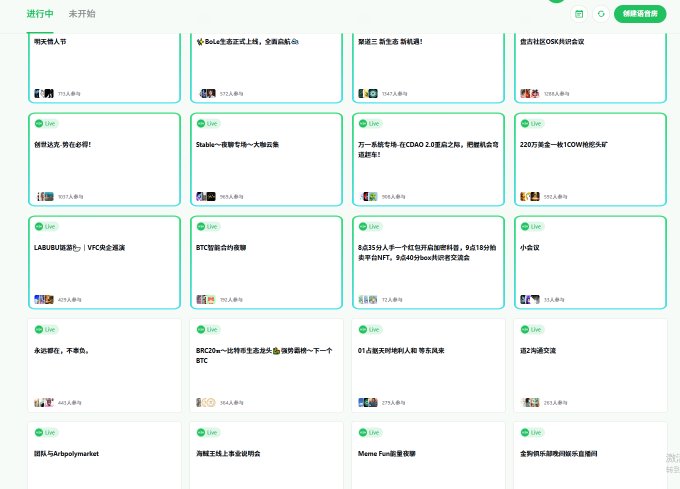
Task: Click the green 创建语音房 button
Action: (x=640, y=14)
